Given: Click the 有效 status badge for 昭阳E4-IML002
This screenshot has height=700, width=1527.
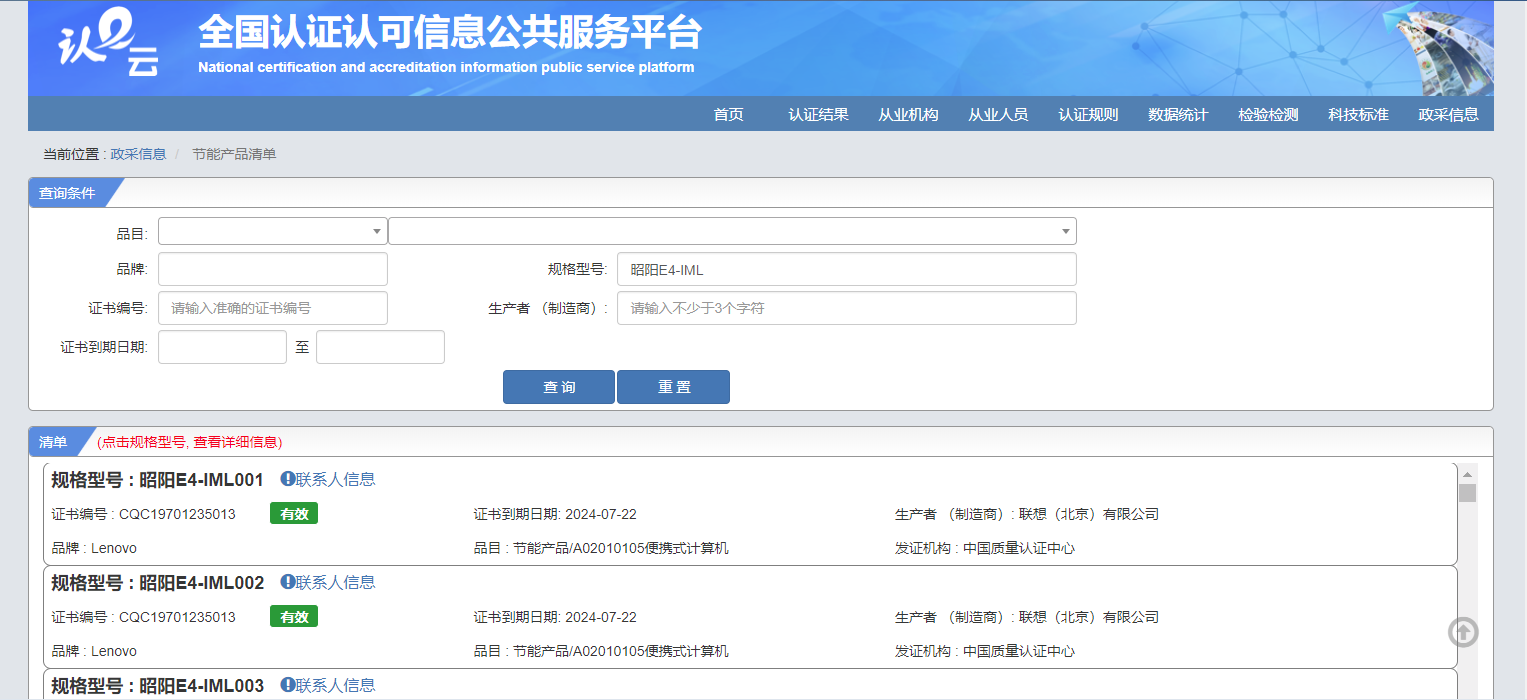Looking at the screenshot, I should pyautogui.click(x=294, y=617).
